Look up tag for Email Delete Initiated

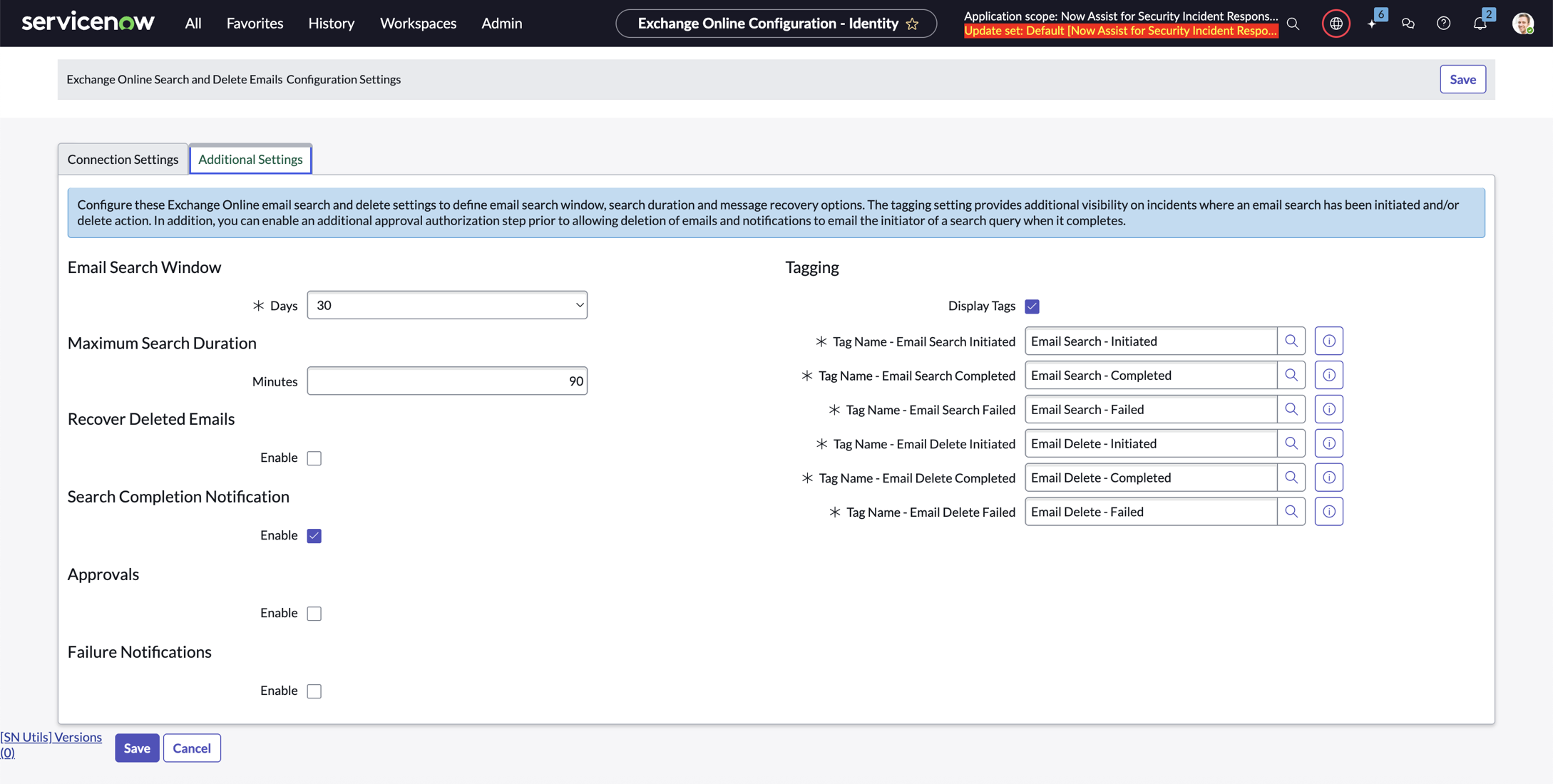(x=1291, y=444)
